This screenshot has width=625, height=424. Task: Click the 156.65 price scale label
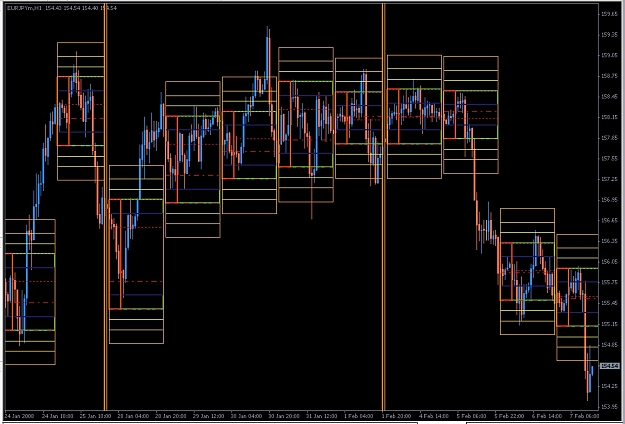pyautogui.click(x=611, y=220)
